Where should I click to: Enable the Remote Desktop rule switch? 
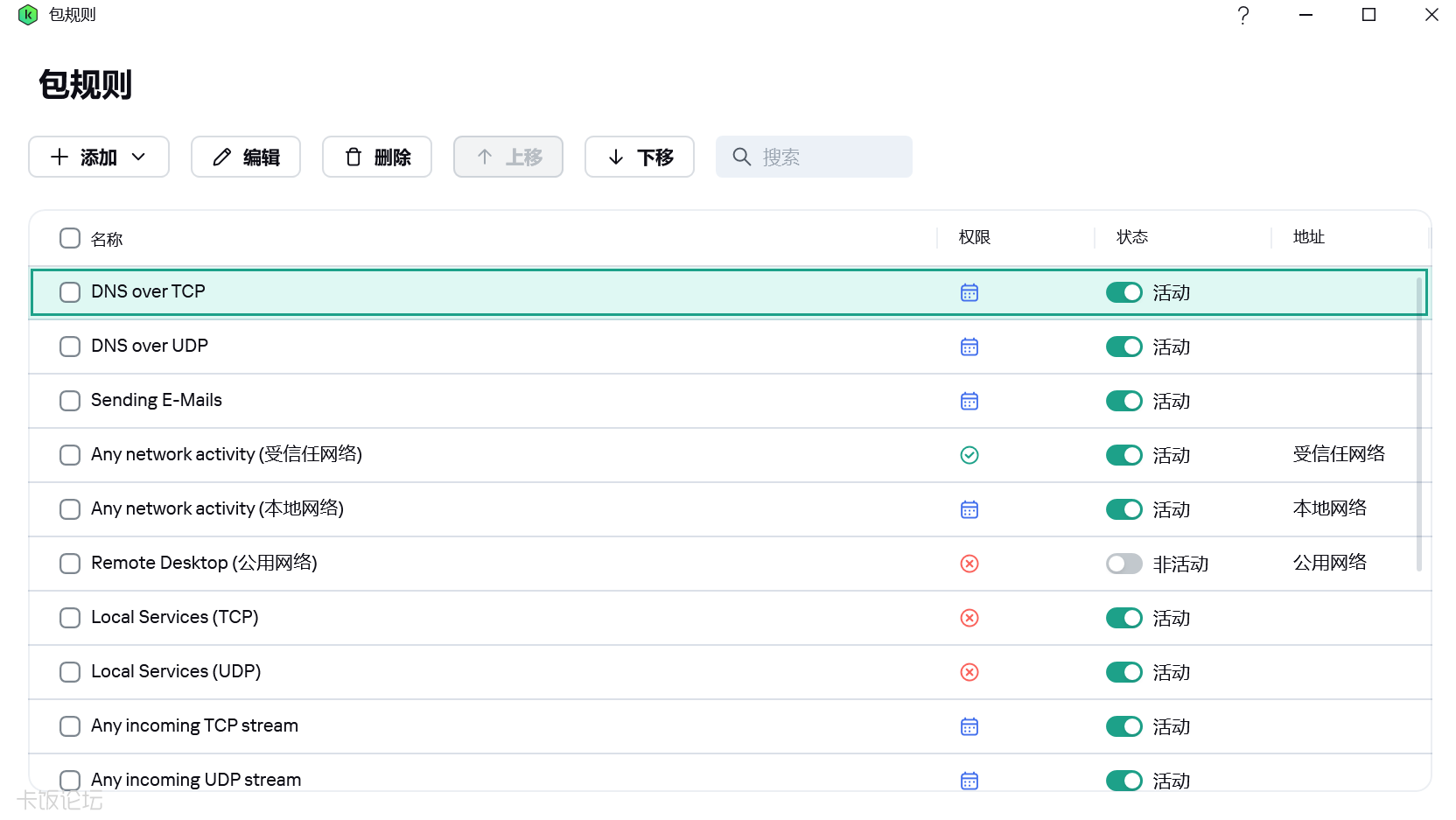(x=1124, y=564)
